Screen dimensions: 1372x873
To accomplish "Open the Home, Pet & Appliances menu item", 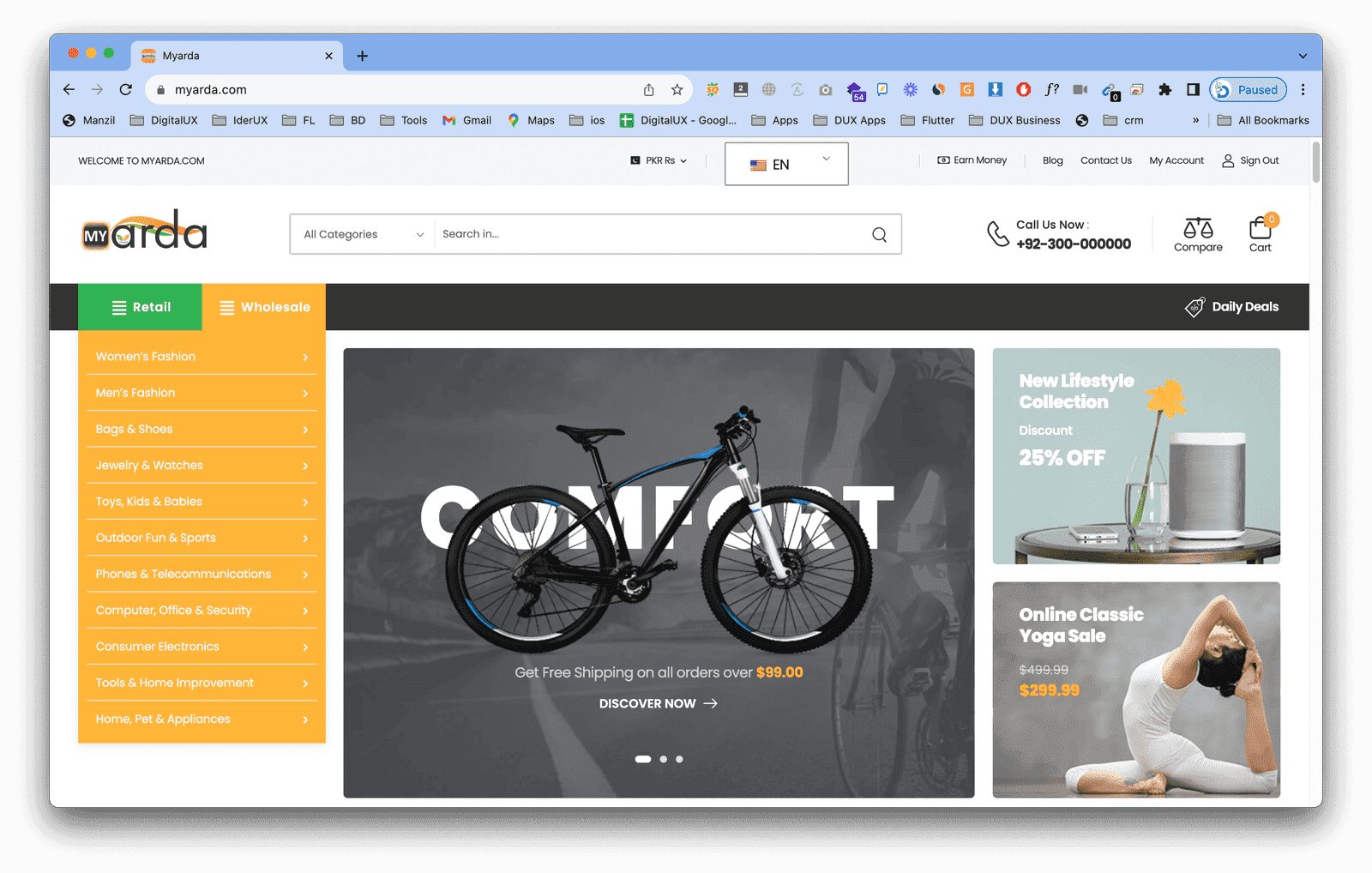I will tap(202, 719).
